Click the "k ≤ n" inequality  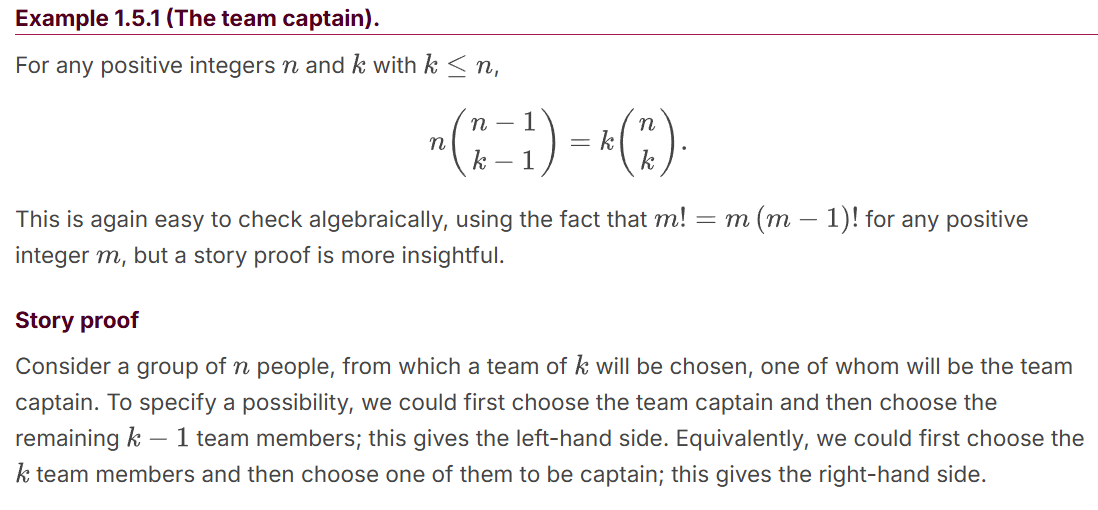[454, 66]
